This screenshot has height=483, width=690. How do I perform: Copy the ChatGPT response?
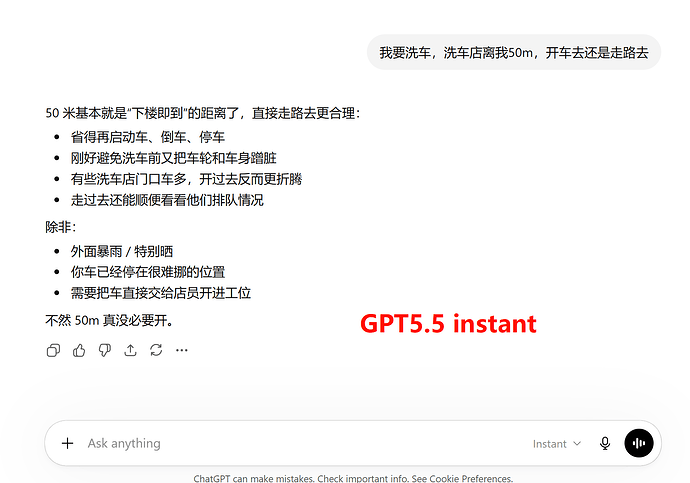53,350
